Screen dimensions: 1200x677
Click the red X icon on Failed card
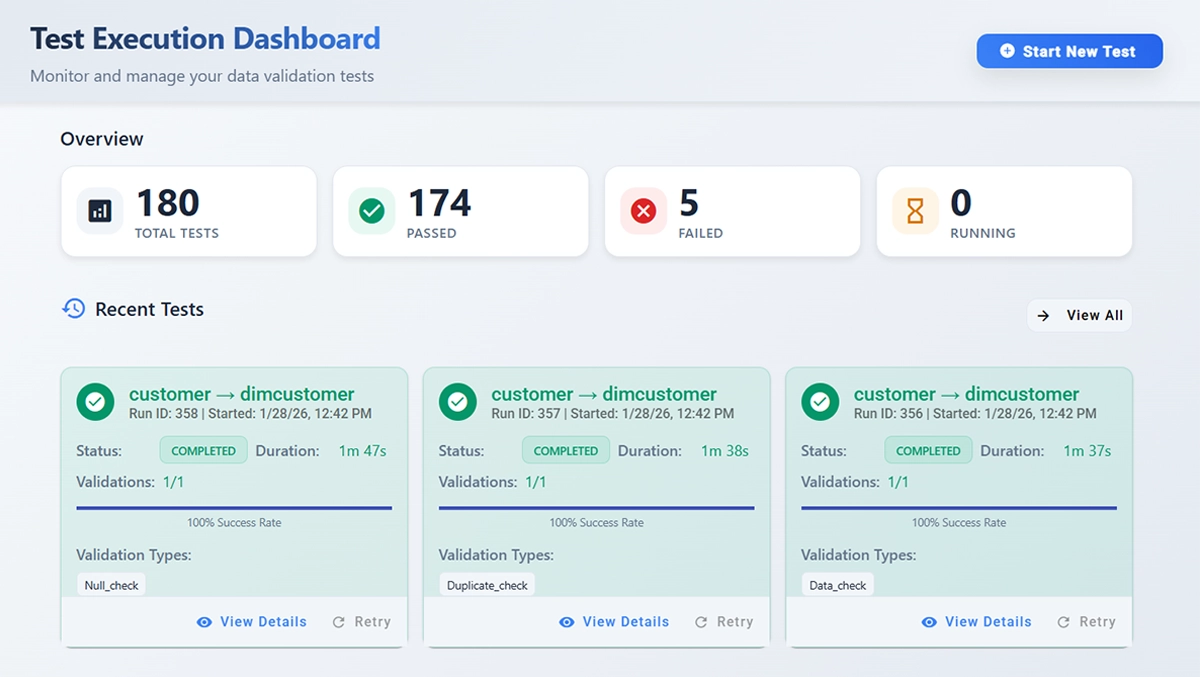(x=643, y=211)
